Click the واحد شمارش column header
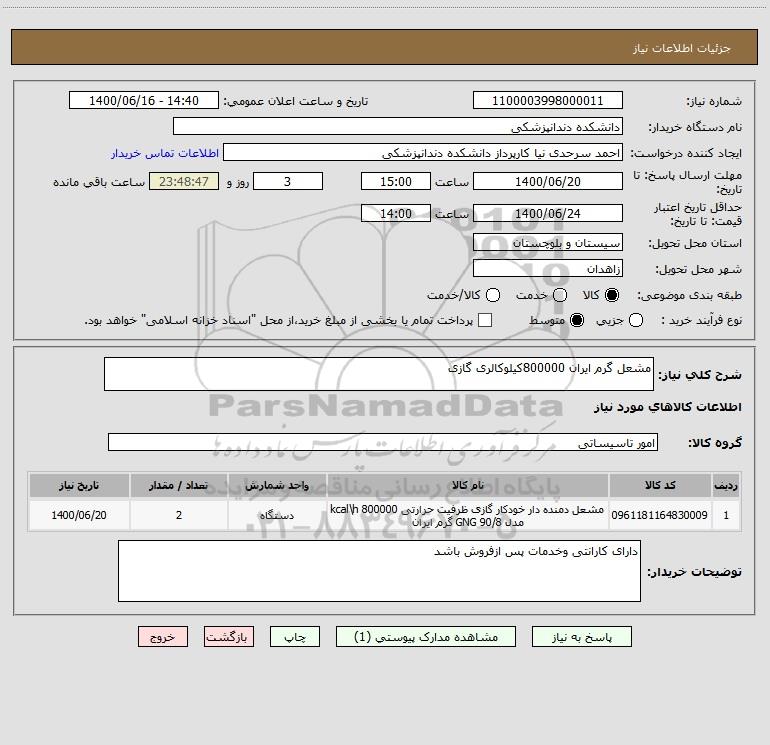This screenshot has height=745, width=770. [277, 485]
